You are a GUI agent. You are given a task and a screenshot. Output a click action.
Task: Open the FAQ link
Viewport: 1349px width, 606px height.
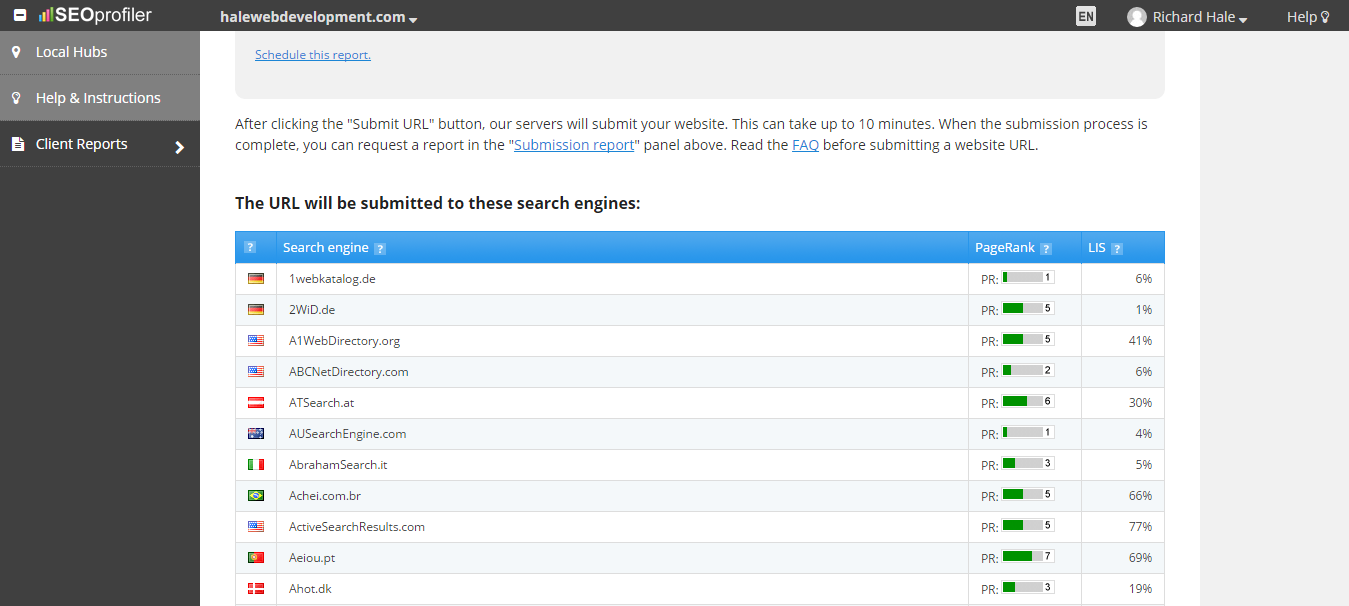click(805, 145)
